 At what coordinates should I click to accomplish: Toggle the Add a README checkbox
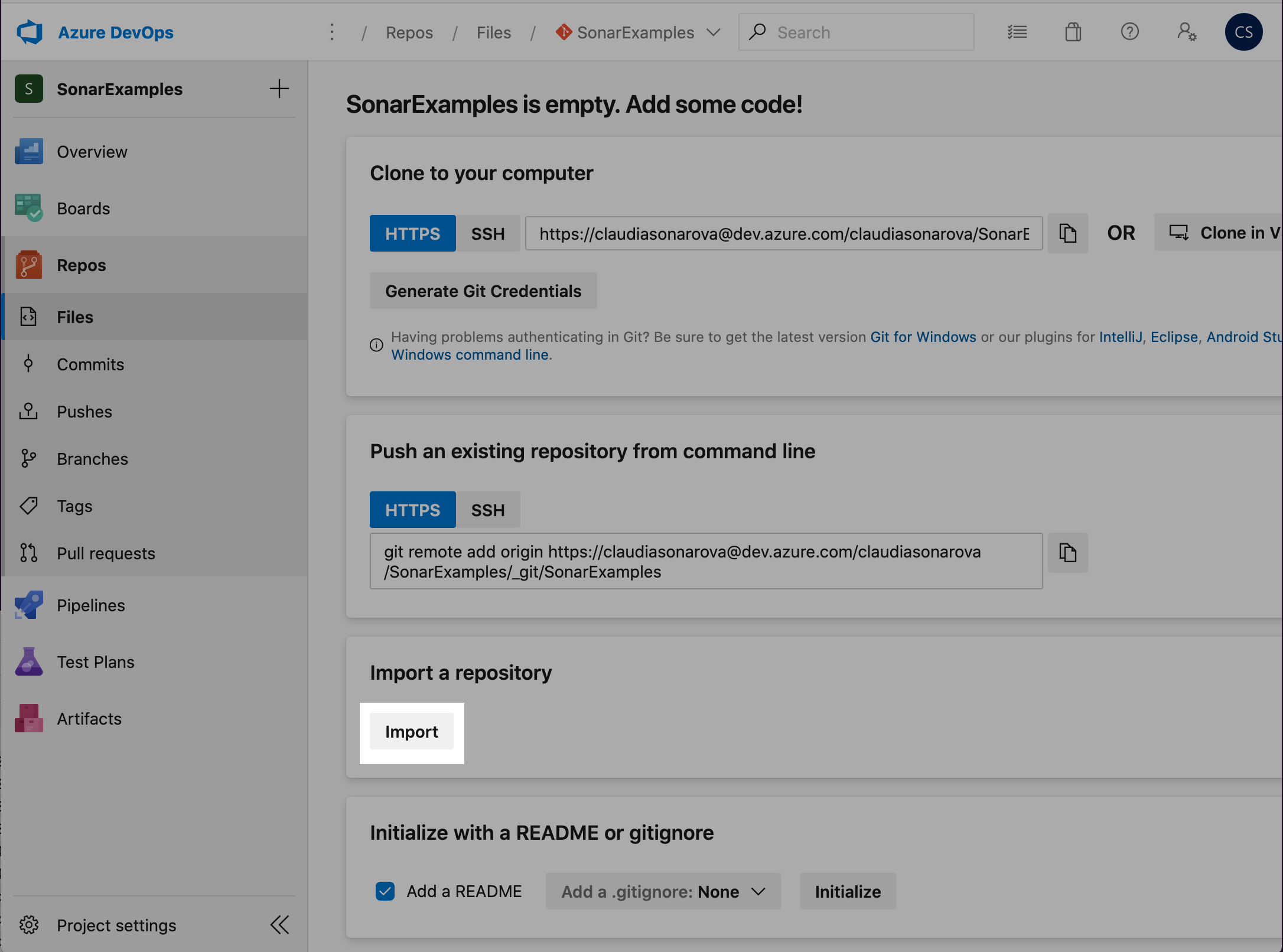[385, 891]
